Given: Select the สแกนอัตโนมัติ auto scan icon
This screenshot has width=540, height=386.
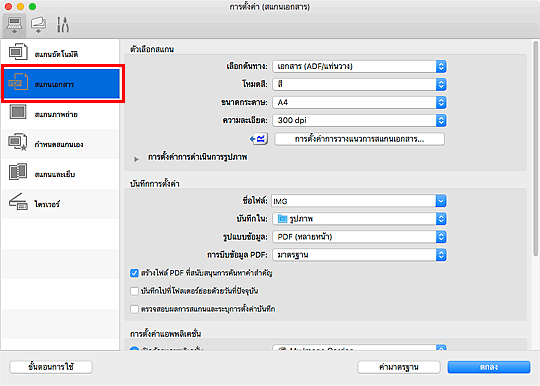Looking at the screenshot, I should pyautogui.click(x=18, y=52).
